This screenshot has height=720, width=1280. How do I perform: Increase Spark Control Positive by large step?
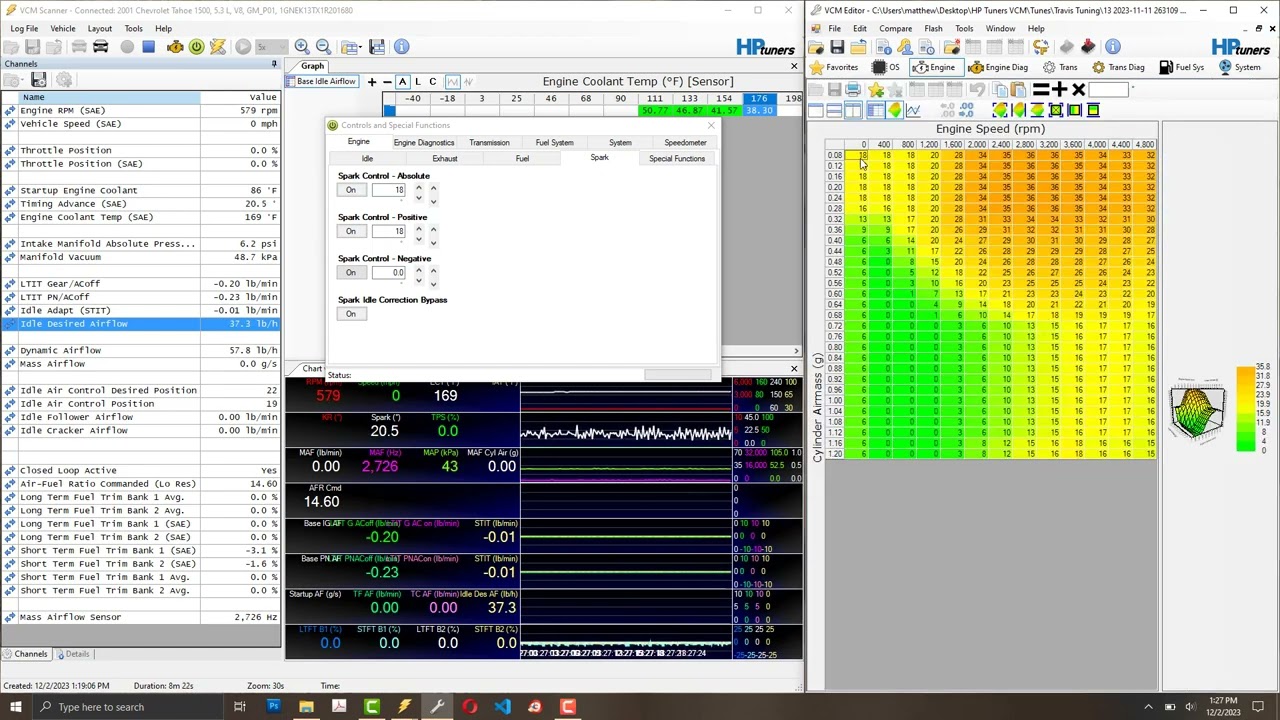(433, 229)
